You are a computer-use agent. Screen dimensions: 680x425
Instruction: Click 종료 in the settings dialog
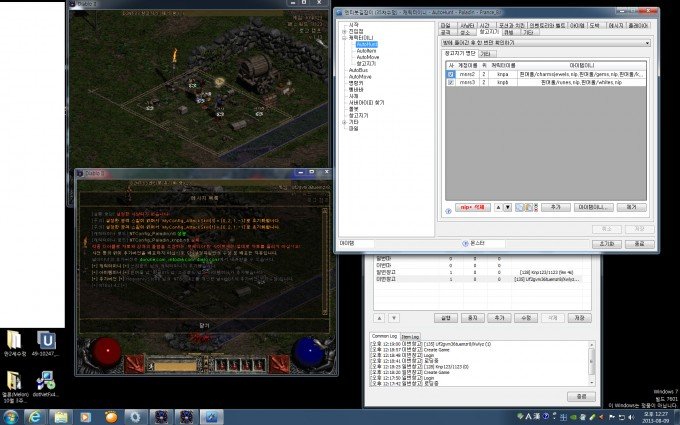[639, 244]
